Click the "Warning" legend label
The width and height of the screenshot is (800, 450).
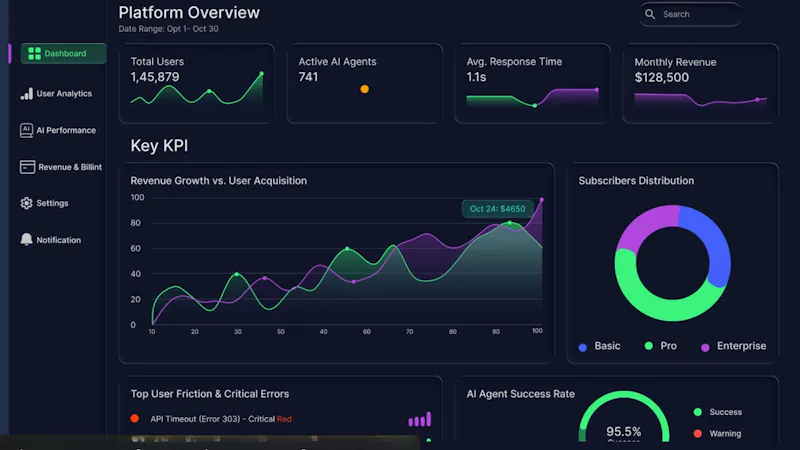point(725,433)
